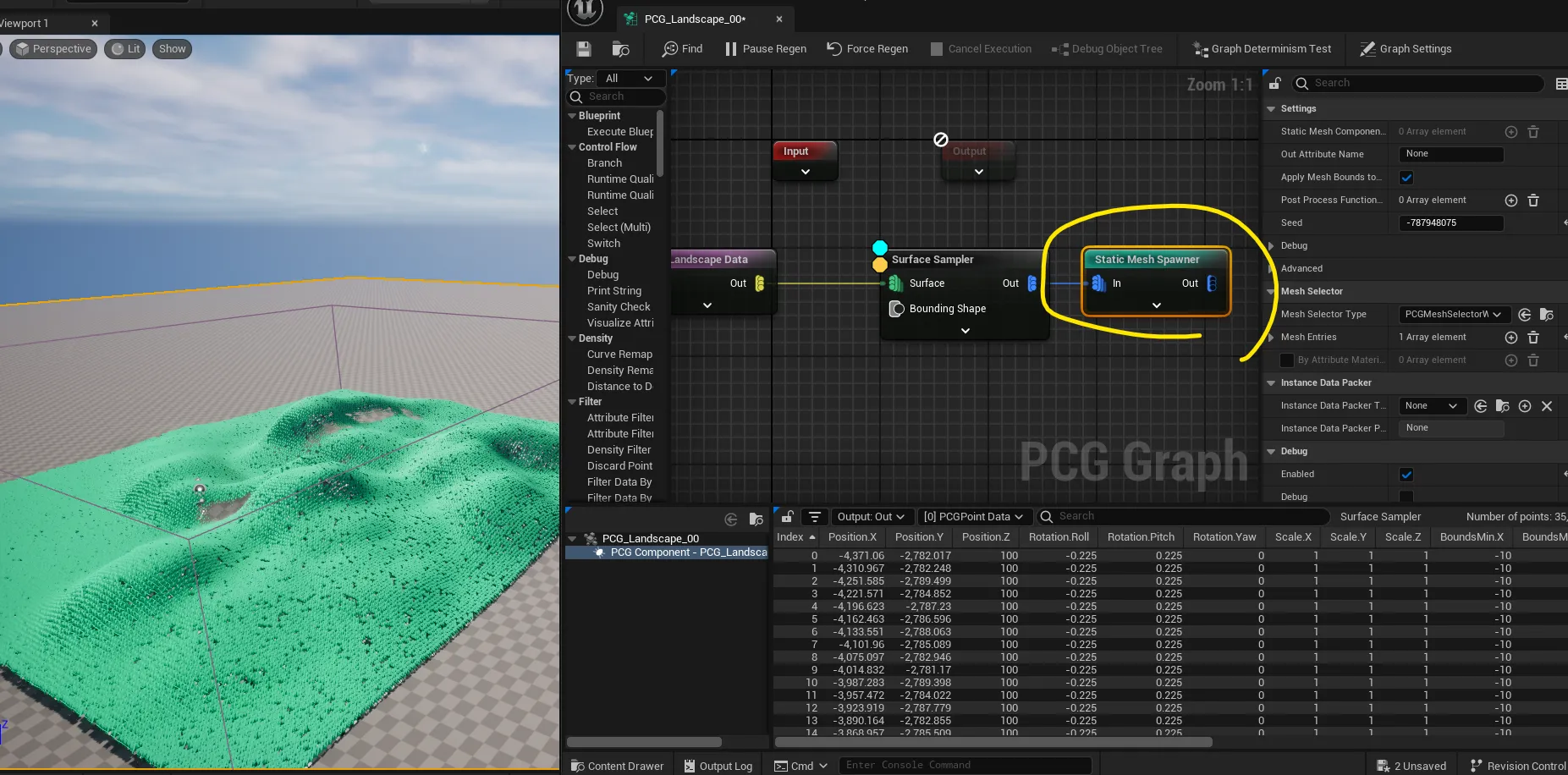This screenshot has height=775, width=1568.
Task: Open the Perspective view mode menu
Action: 53,49
